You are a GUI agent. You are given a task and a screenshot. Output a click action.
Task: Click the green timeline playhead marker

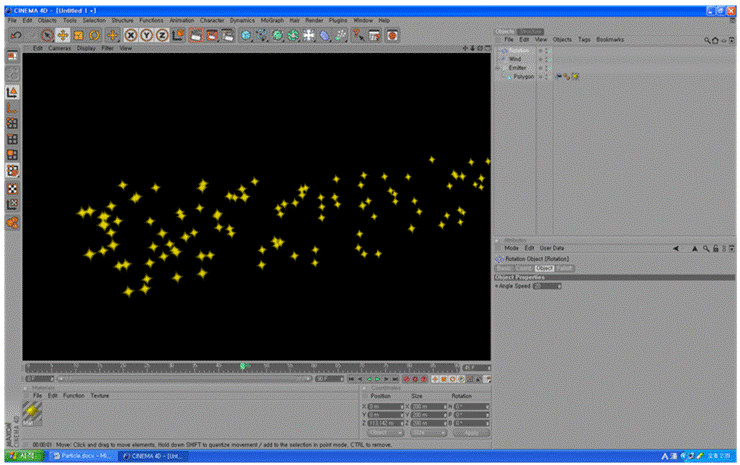[244, 366]
